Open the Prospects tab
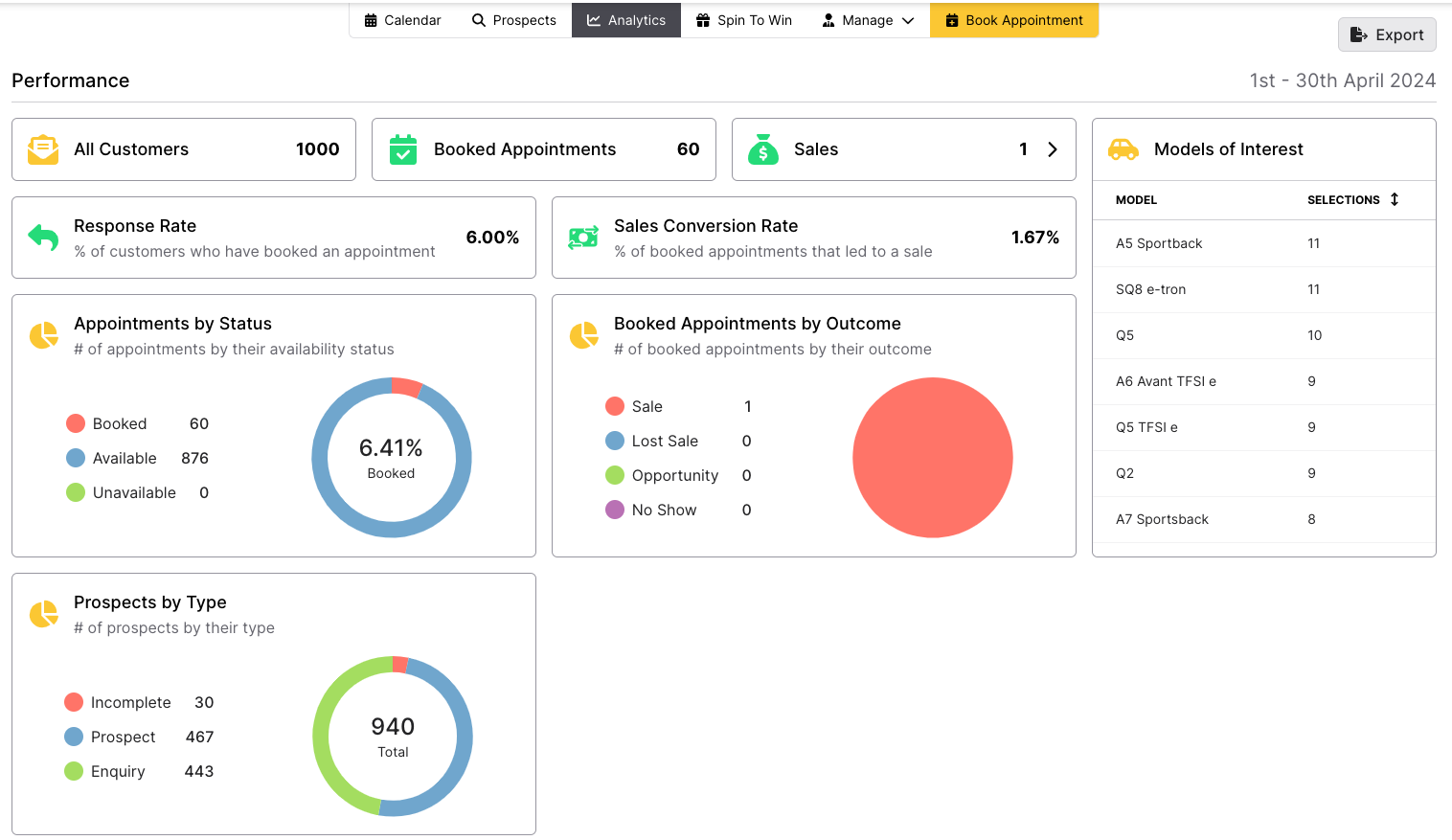Screen dimensions: 1452x840 (514, 20)
